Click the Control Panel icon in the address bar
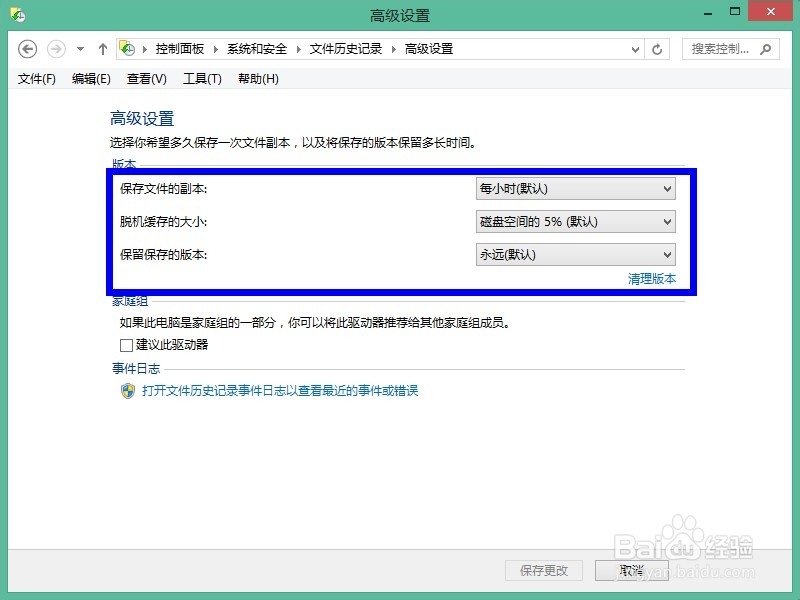The height and width of the screenshot is (600, 800). pos(127,46)
